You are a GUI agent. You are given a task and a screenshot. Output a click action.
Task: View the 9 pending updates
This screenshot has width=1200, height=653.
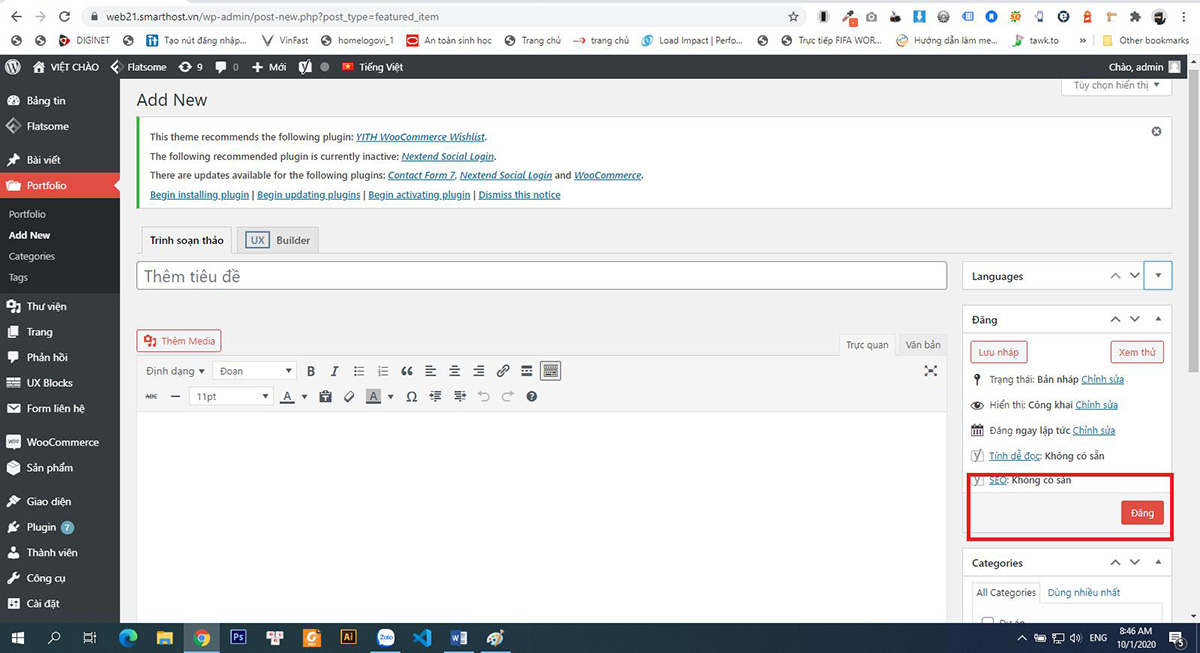[x=190, y=67]
